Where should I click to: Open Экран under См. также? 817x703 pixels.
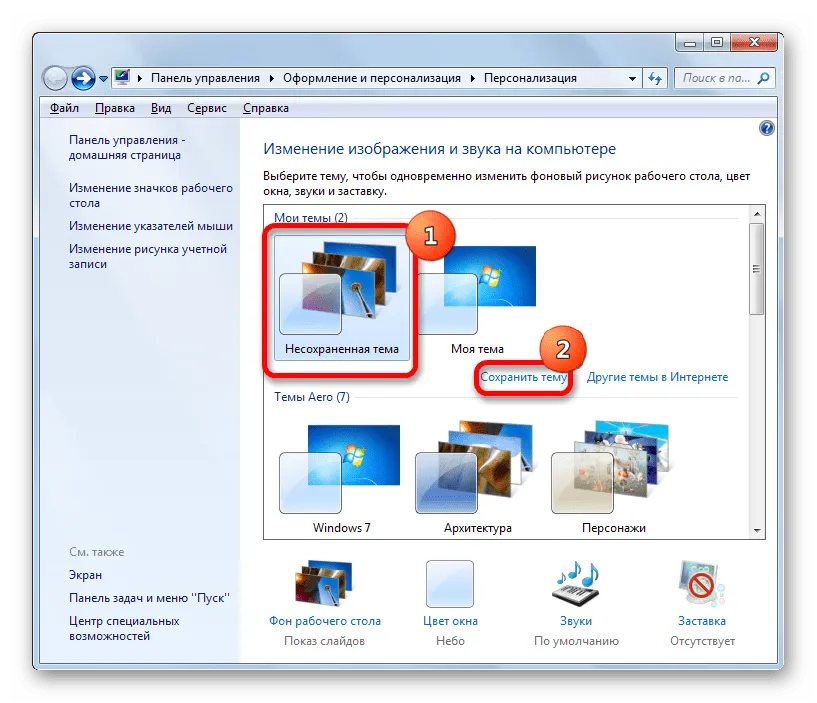85,575
